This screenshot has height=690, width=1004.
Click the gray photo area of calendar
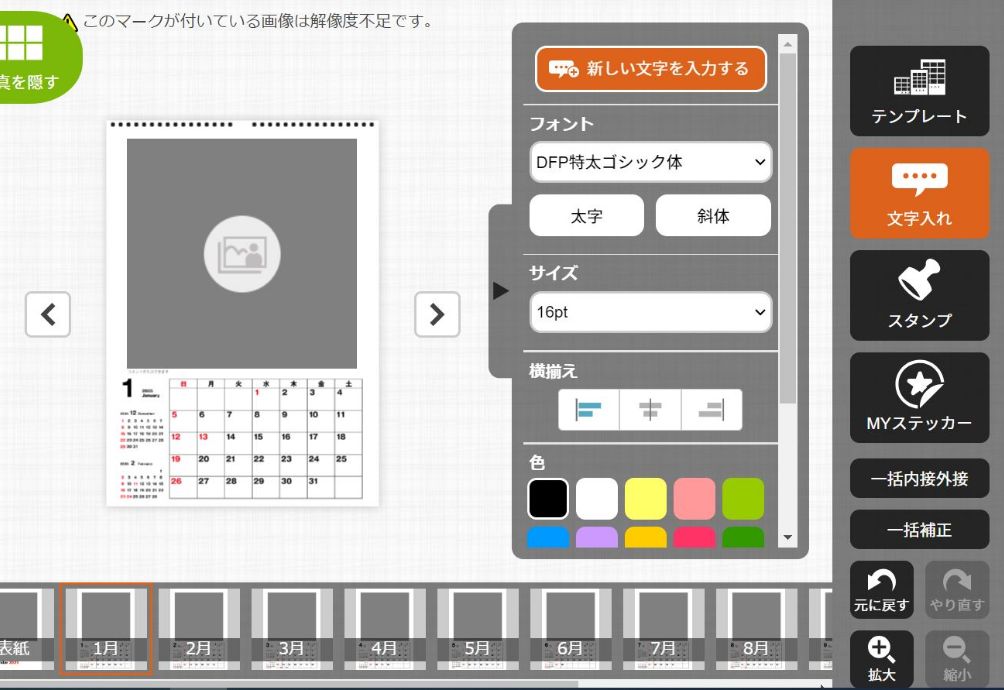(242, 253)
